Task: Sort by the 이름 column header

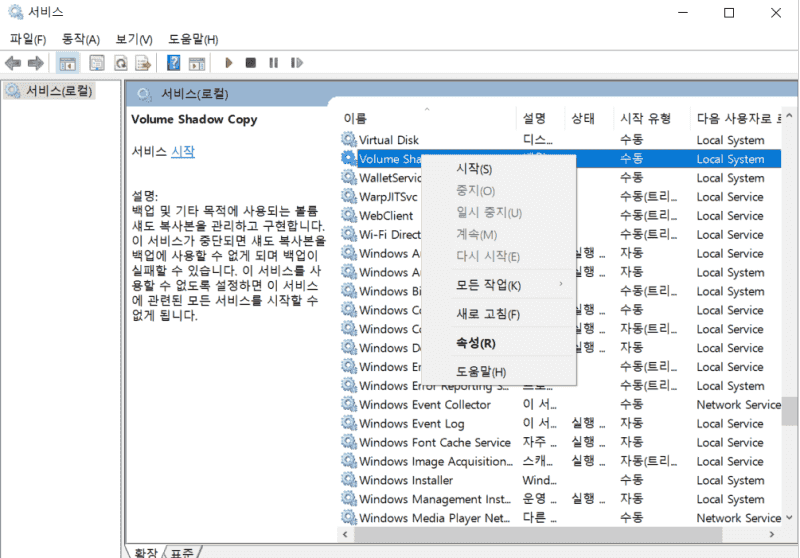Action: [x=428, y=118]
